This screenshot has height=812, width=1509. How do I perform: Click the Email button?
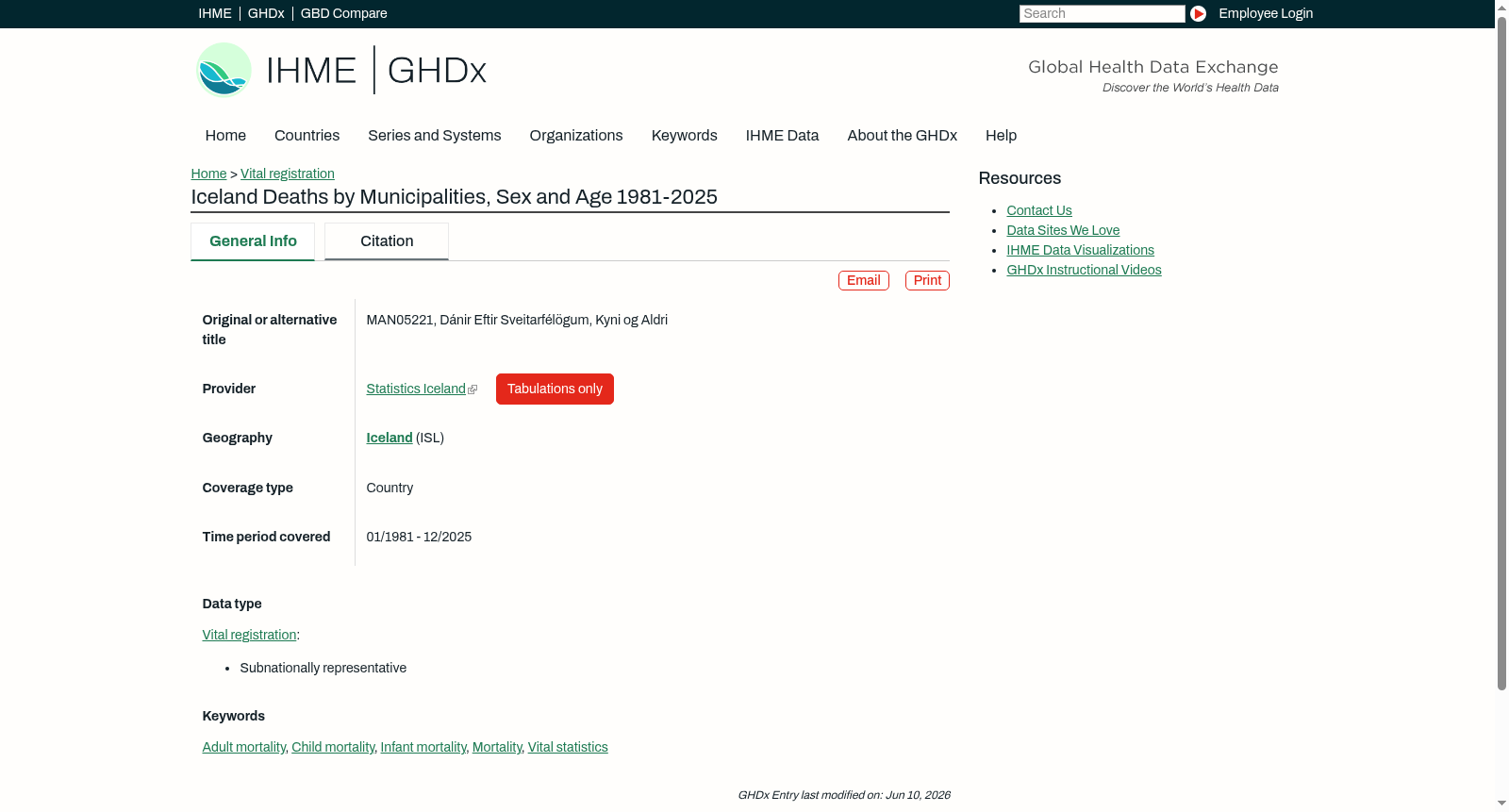tap(864, 281)
